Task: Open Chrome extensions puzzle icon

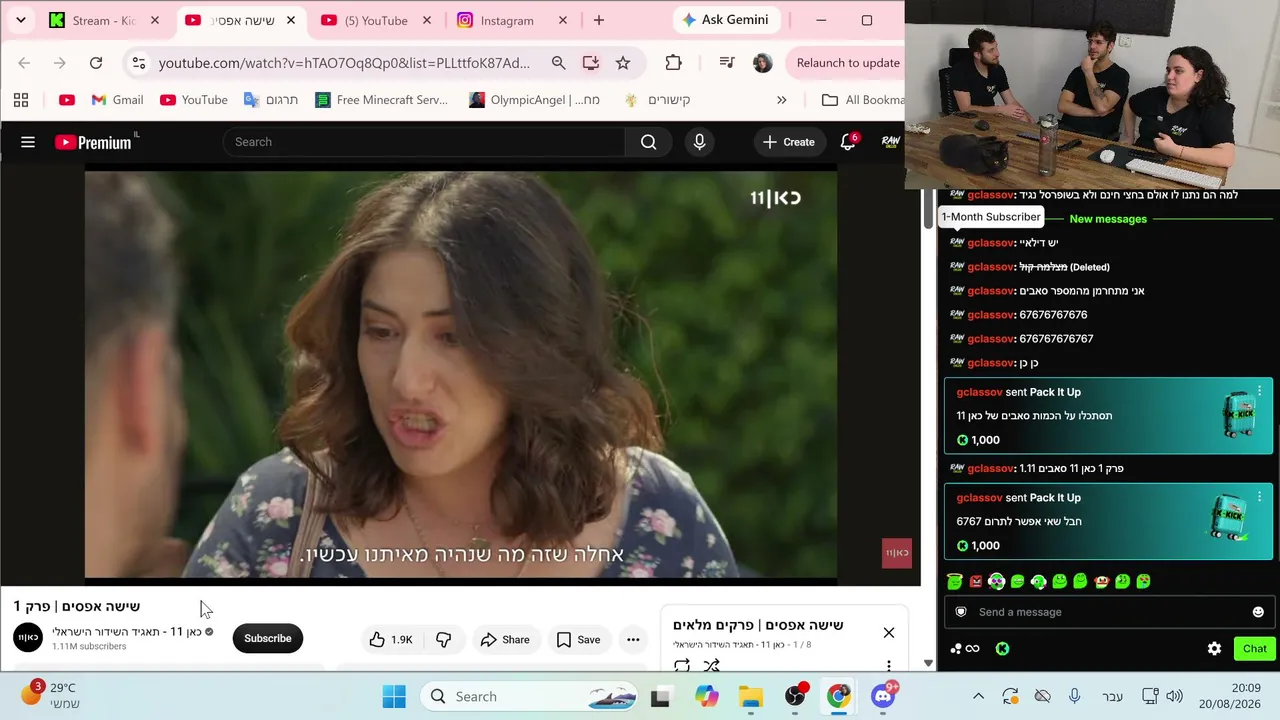Action: pos(673,63)
